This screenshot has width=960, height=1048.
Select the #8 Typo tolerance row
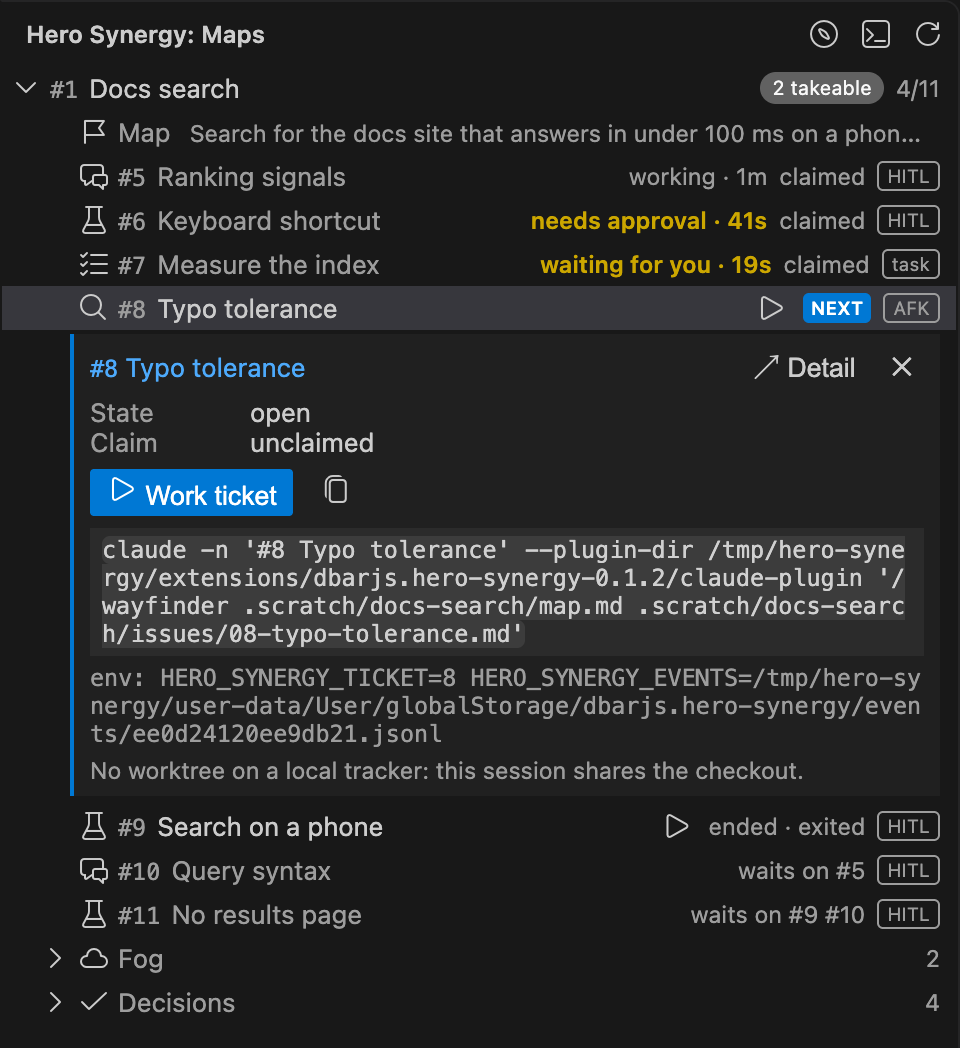coord(479,309)
